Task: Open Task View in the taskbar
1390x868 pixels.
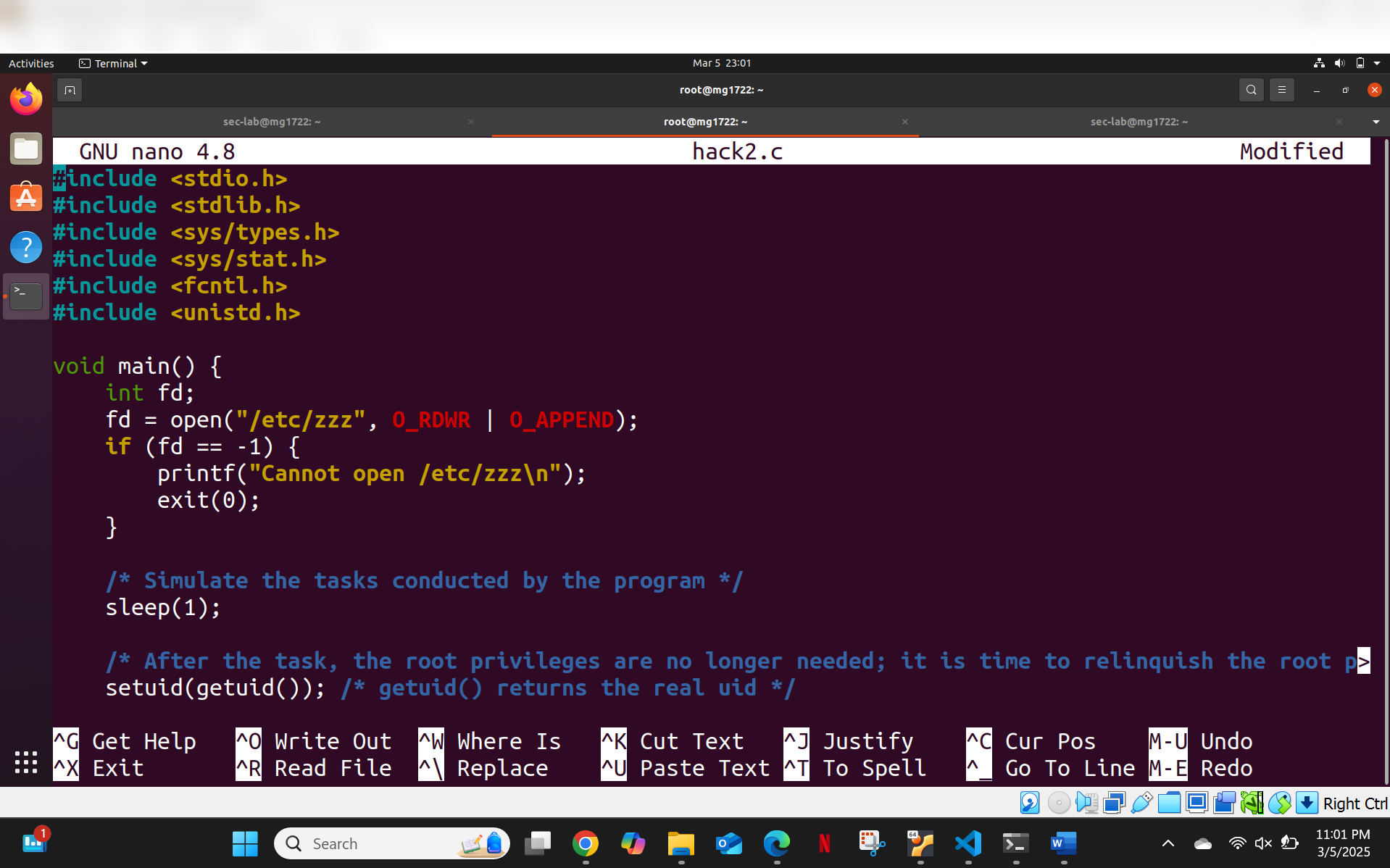Action: pyautogui.click(x=537, y=843)
